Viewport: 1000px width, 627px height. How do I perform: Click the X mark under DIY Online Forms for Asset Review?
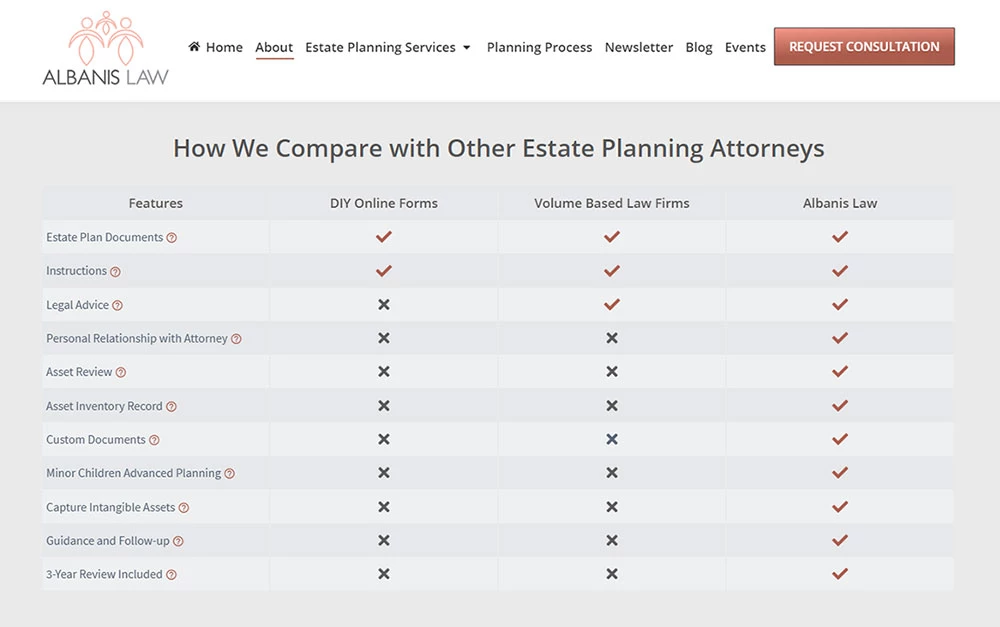tap(383, 372)
